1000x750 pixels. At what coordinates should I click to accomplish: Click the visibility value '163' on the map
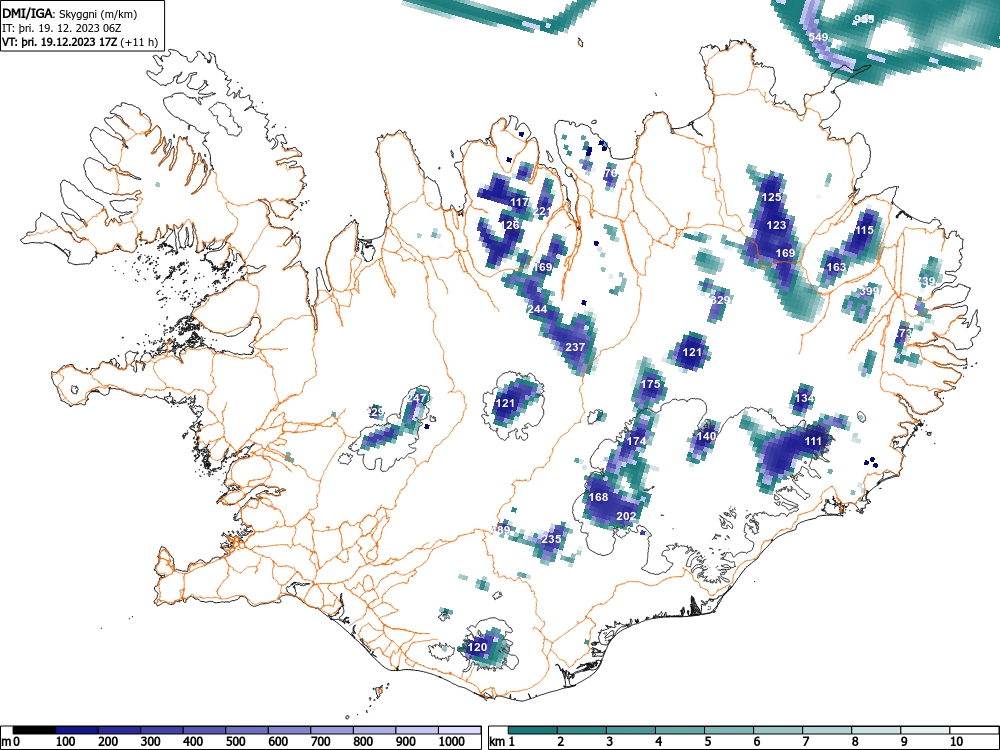836,267
